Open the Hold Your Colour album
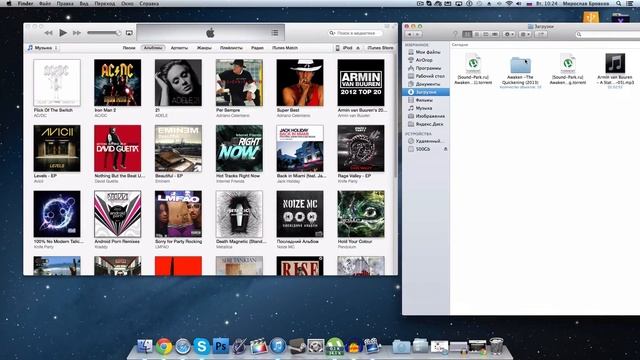Screen dimensions: 640x360 pyautogui.click(x=361, y=214)
